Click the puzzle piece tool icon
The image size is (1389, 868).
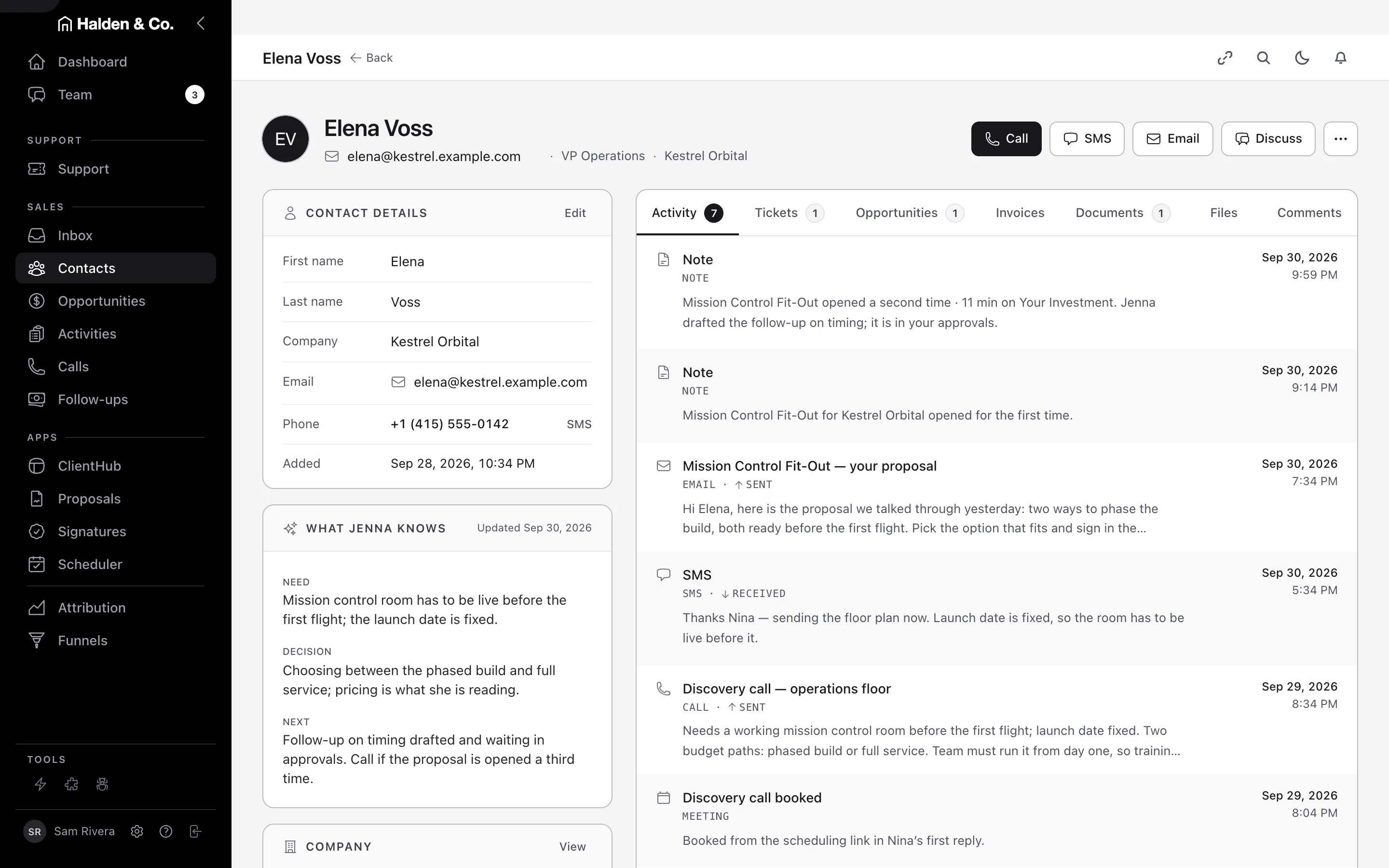(71, 784)
